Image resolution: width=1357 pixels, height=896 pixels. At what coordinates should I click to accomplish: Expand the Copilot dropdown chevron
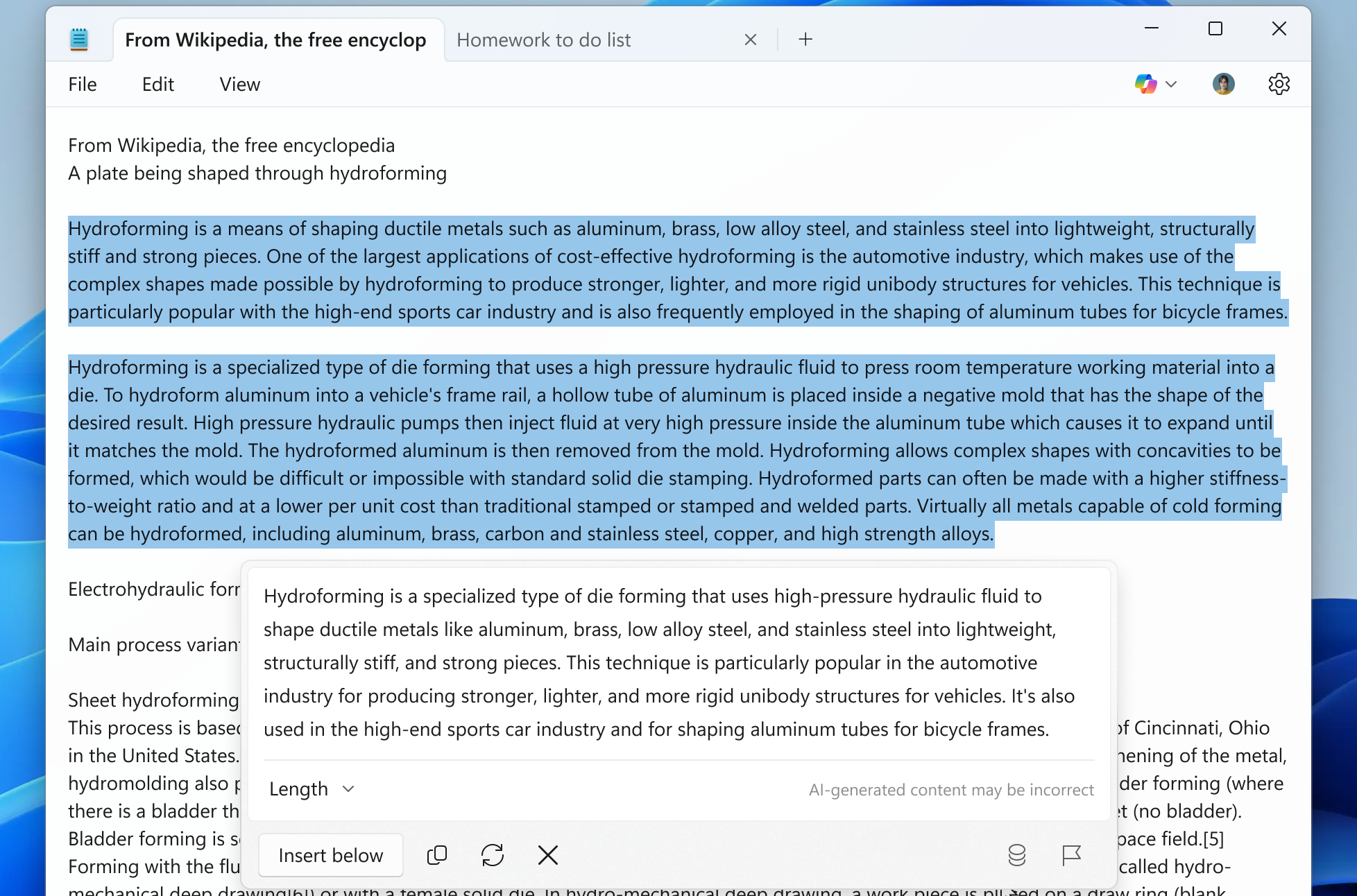1171,84
